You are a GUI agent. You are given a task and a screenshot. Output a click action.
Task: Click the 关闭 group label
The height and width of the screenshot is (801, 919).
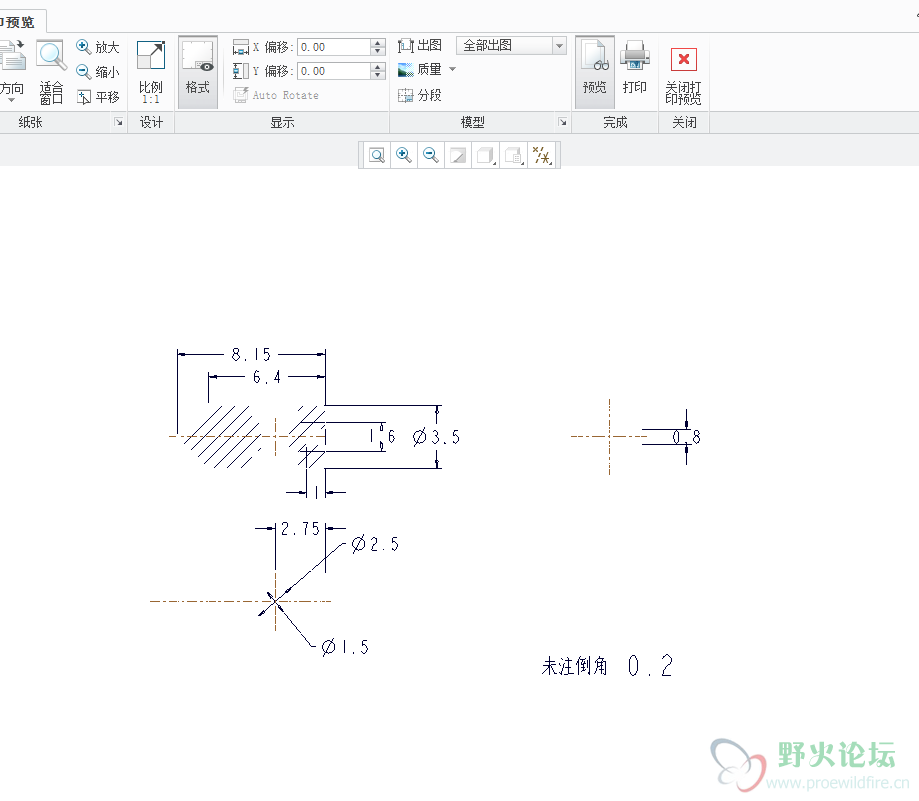(684, 122)
